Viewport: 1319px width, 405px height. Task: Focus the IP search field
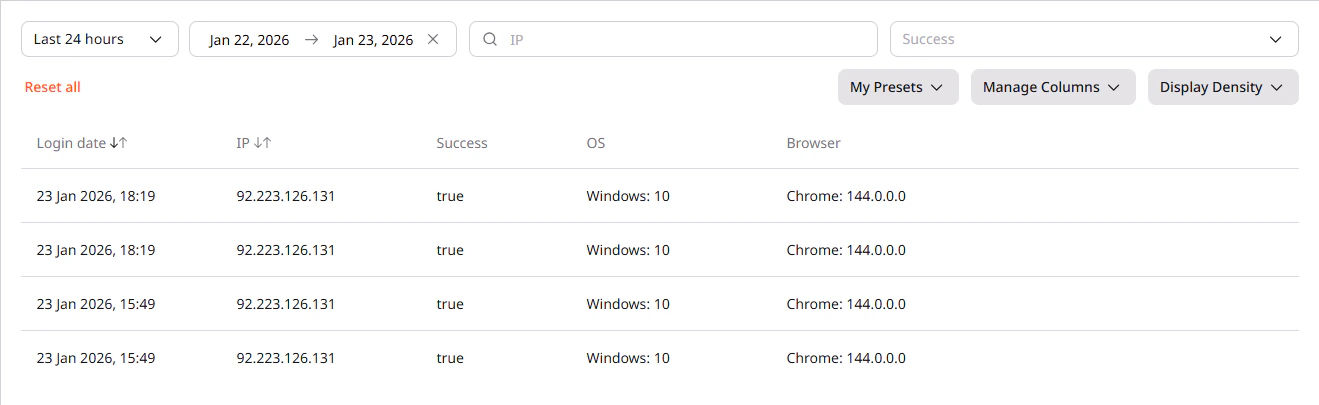pos(673,39)
